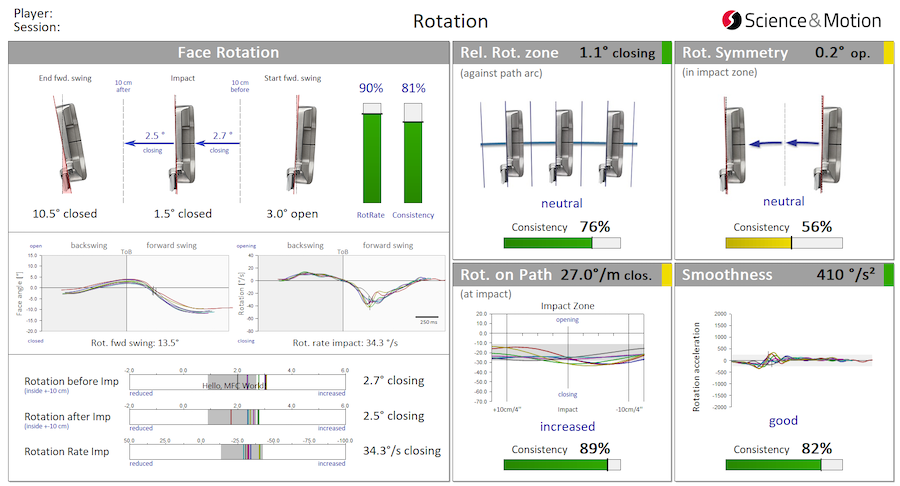Click the yellow status indicator beside Rot. Symmetry
This screenshot has width=900, height=486.
point(889,53)
